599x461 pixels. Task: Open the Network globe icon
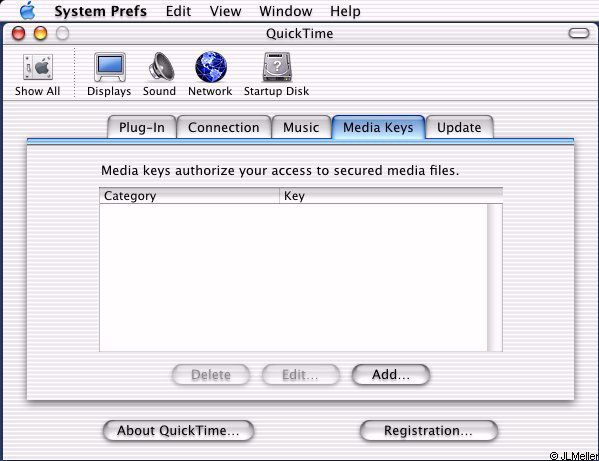pos(211,67)
